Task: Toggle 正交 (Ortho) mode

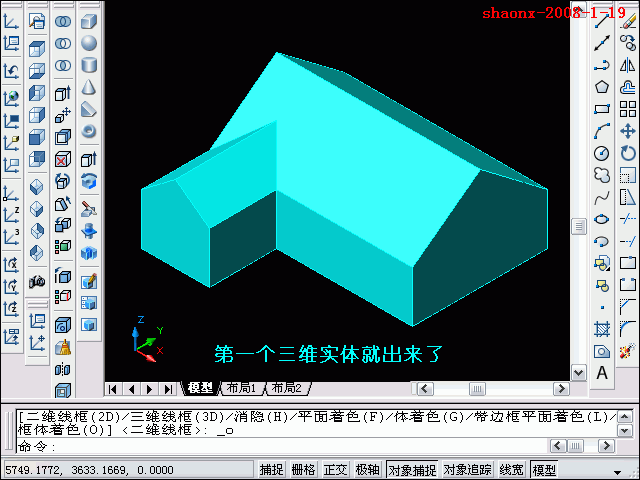Action: [x=335, y=469]
